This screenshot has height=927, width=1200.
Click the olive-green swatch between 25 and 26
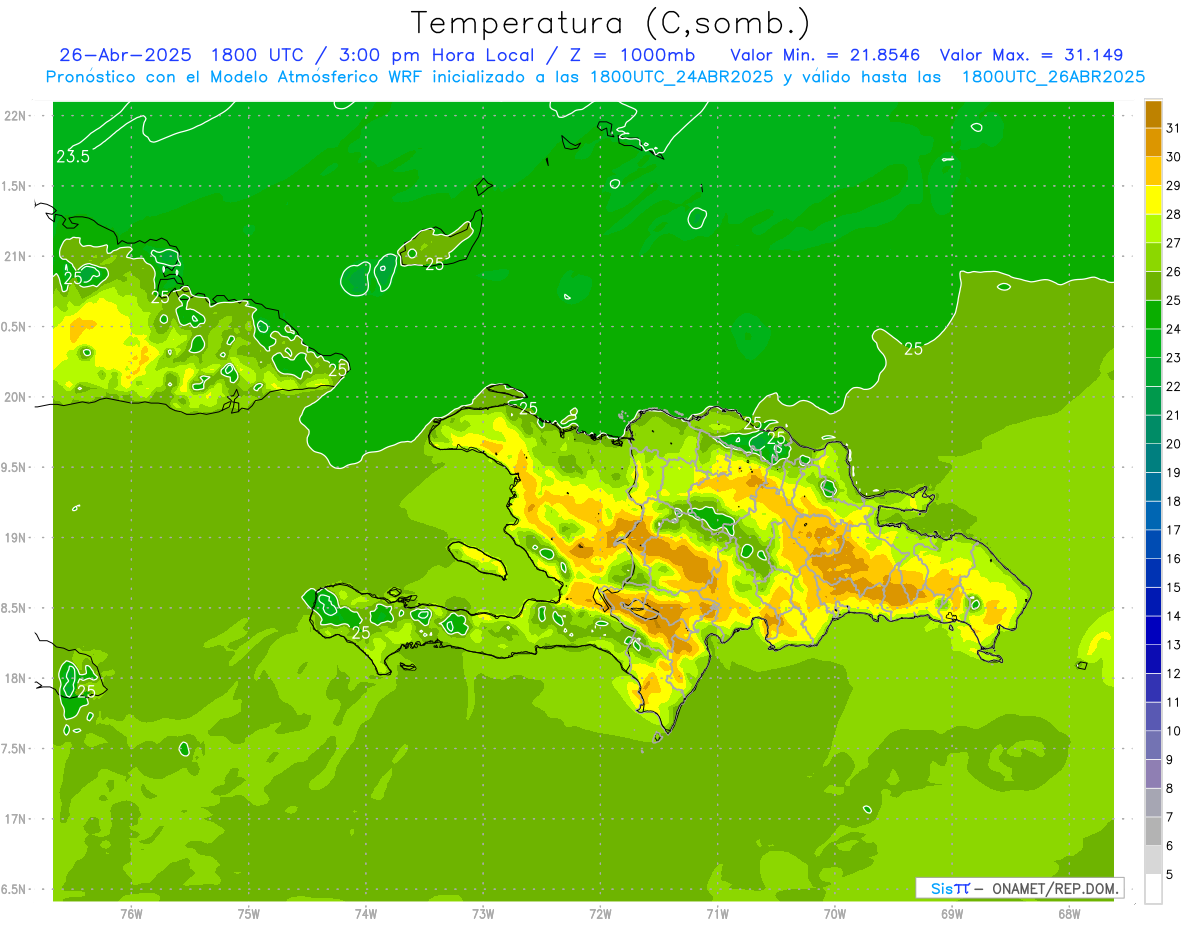point(1153,286)
